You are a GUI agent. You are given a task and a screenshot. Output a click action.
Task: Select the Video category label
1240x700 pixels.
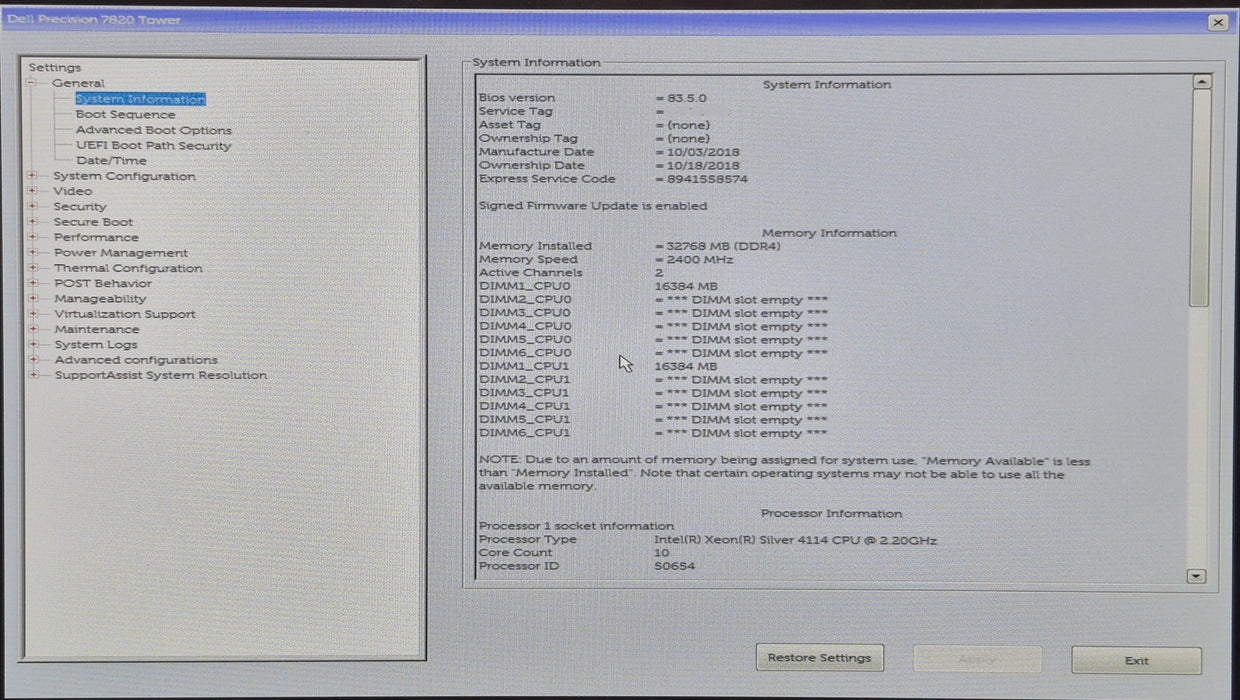[73, 191]
